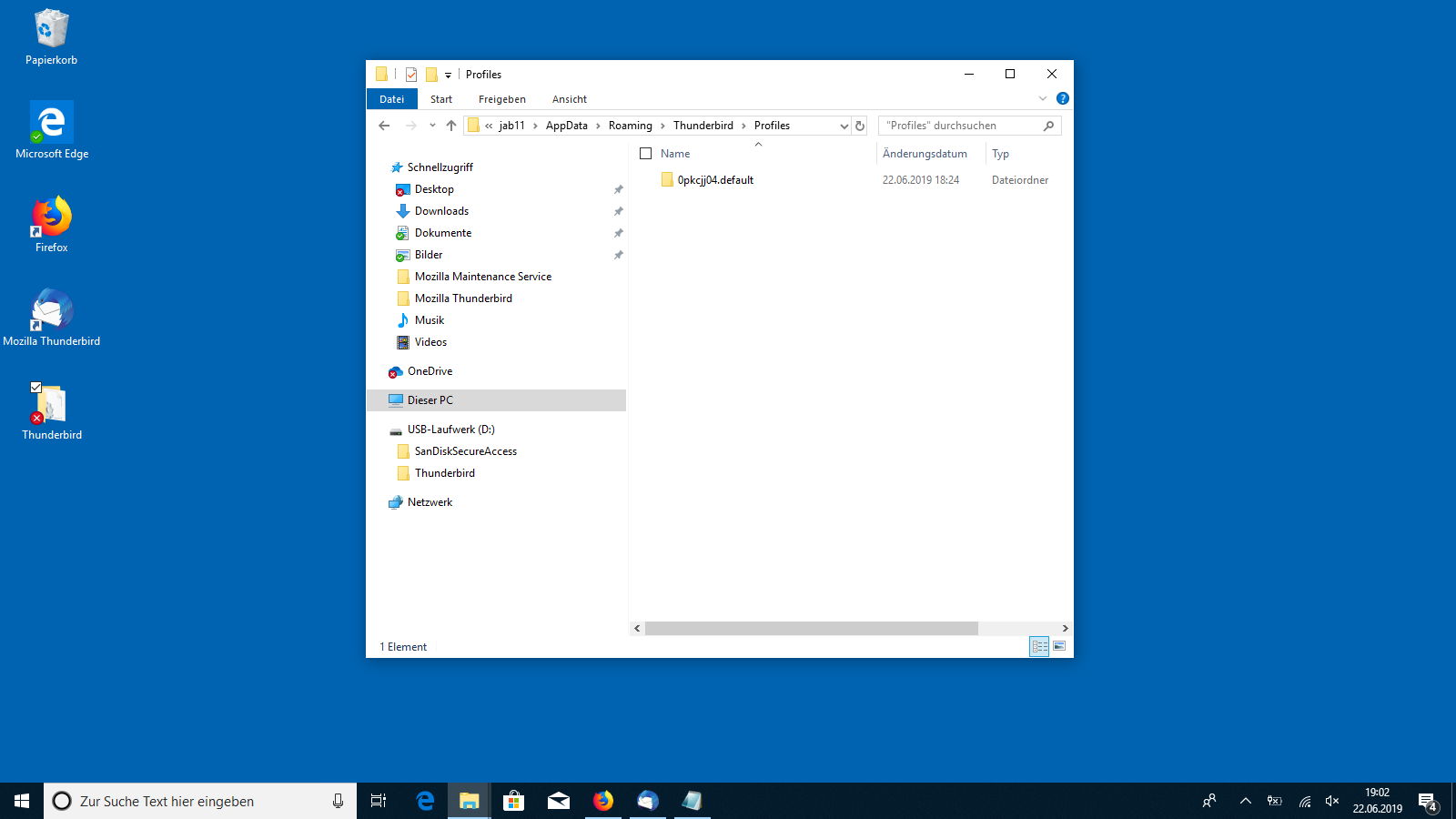The image size is (1456, 819).
Task: Open recent locations dropdown arrow
Action: pos(432,126)
